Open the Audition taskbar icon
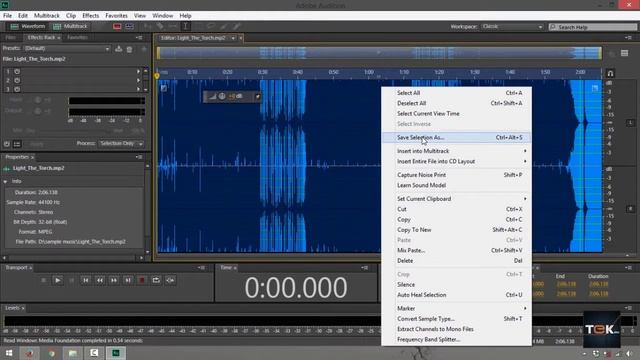This screenshot has height=360, width=640. pos(116,353)
